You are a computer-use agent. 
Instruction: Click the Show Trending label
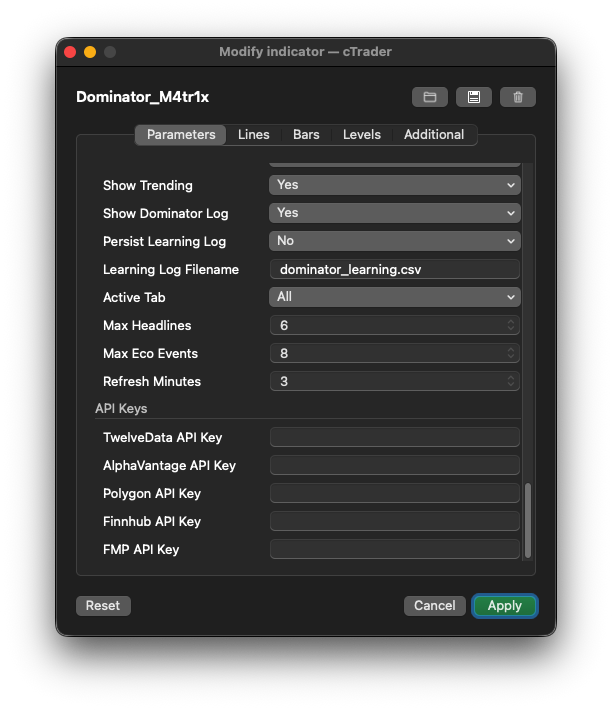(148, 185)
